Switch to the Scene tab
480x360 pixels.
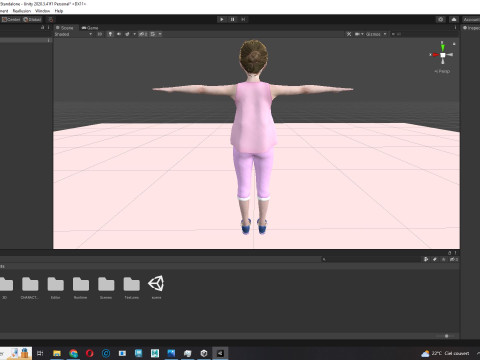[65, 28]
